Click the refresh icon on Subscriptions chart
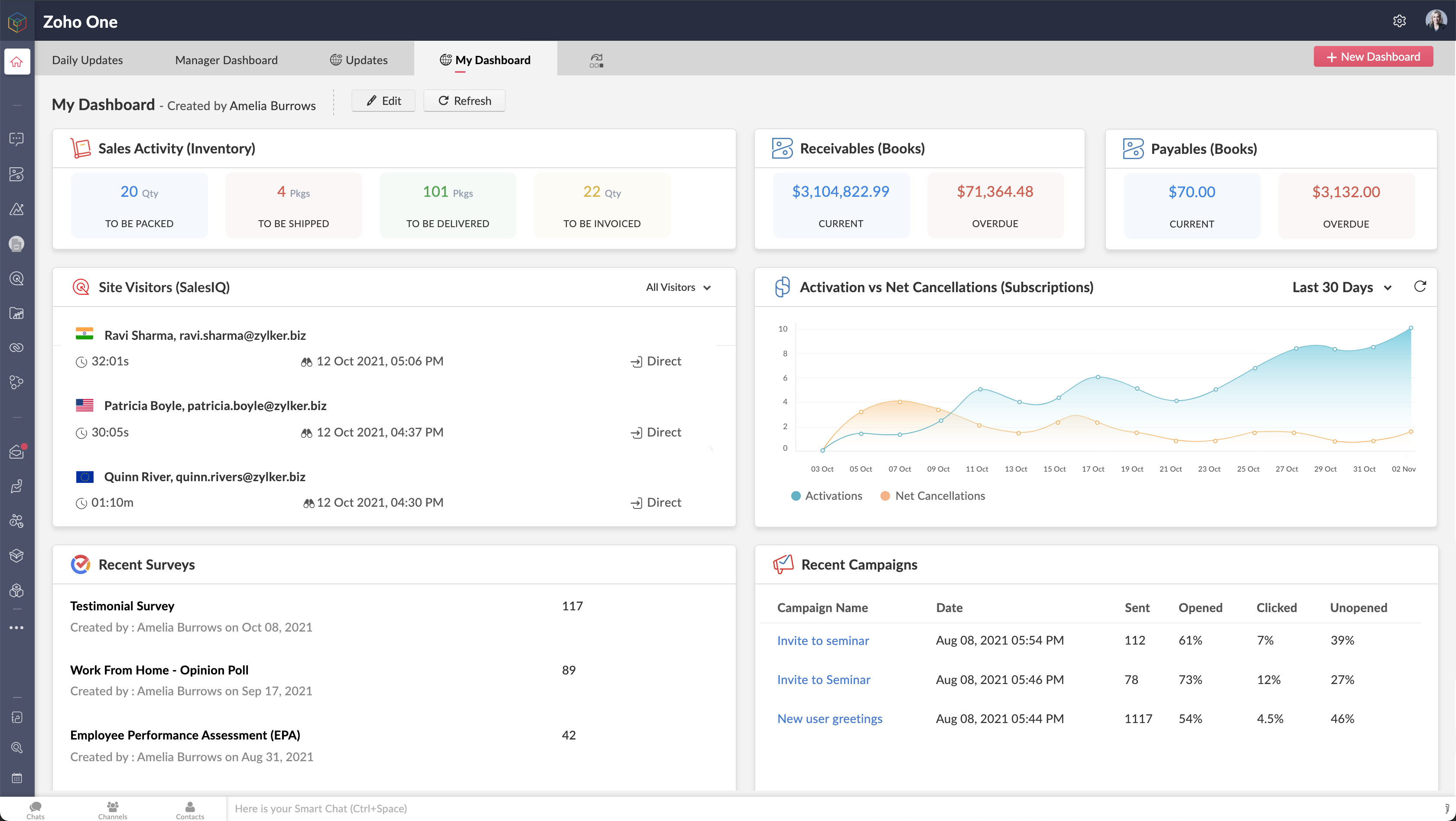This screenshot has width=1456, height=821. click(1421, 288)
